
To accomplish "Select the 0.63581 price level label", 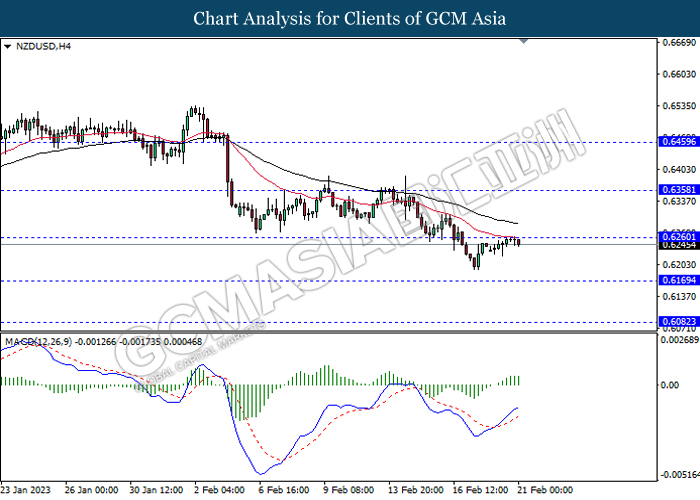I will click(679, 190).
